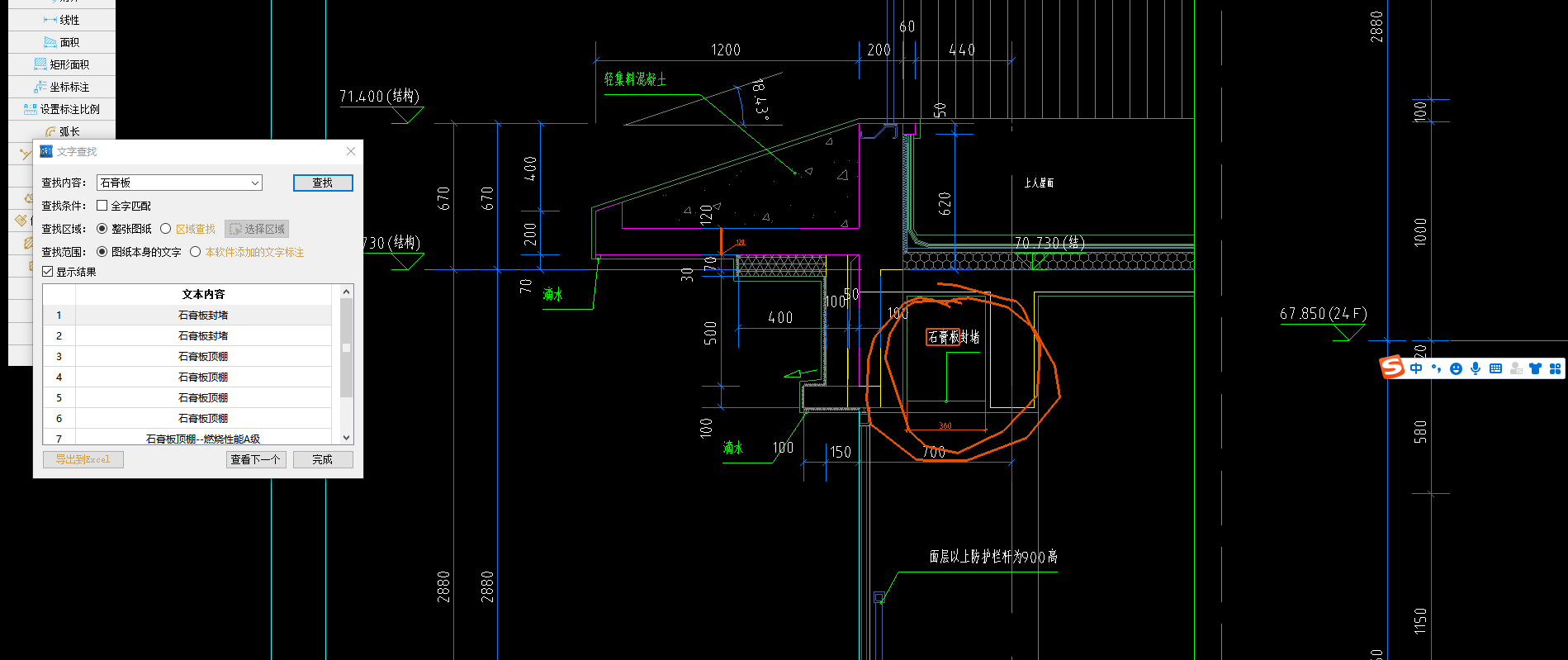1568x660 pixels.
Task: Open the 查找内容 dropdown arrow
Action: click(x=255, y=183)
